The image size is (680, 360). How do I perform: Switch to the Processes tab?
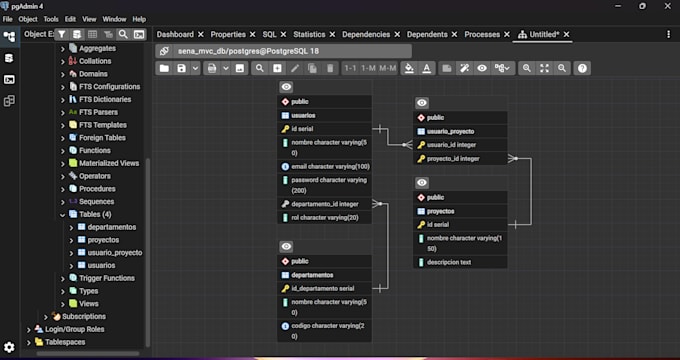482,34
